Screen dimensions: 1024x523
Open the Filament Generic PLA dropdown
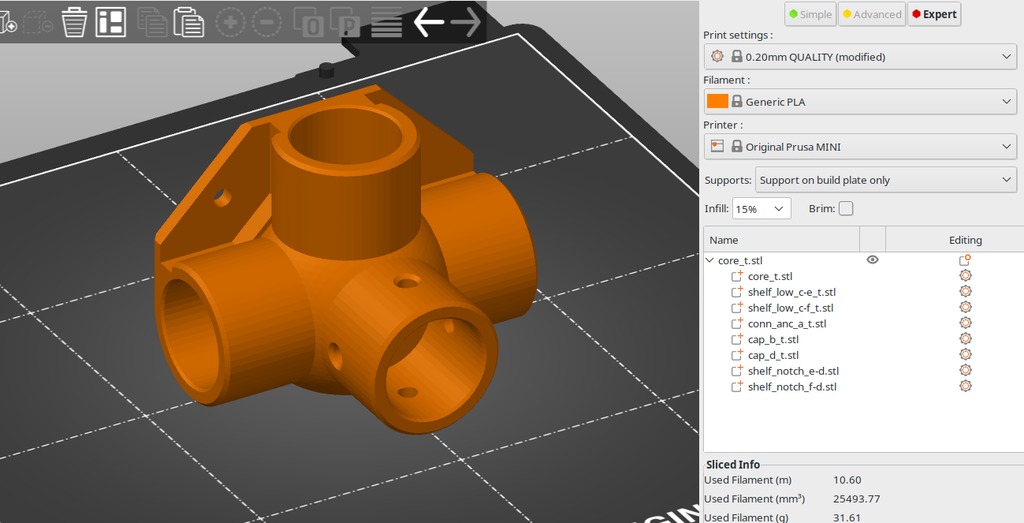[860, 101]
